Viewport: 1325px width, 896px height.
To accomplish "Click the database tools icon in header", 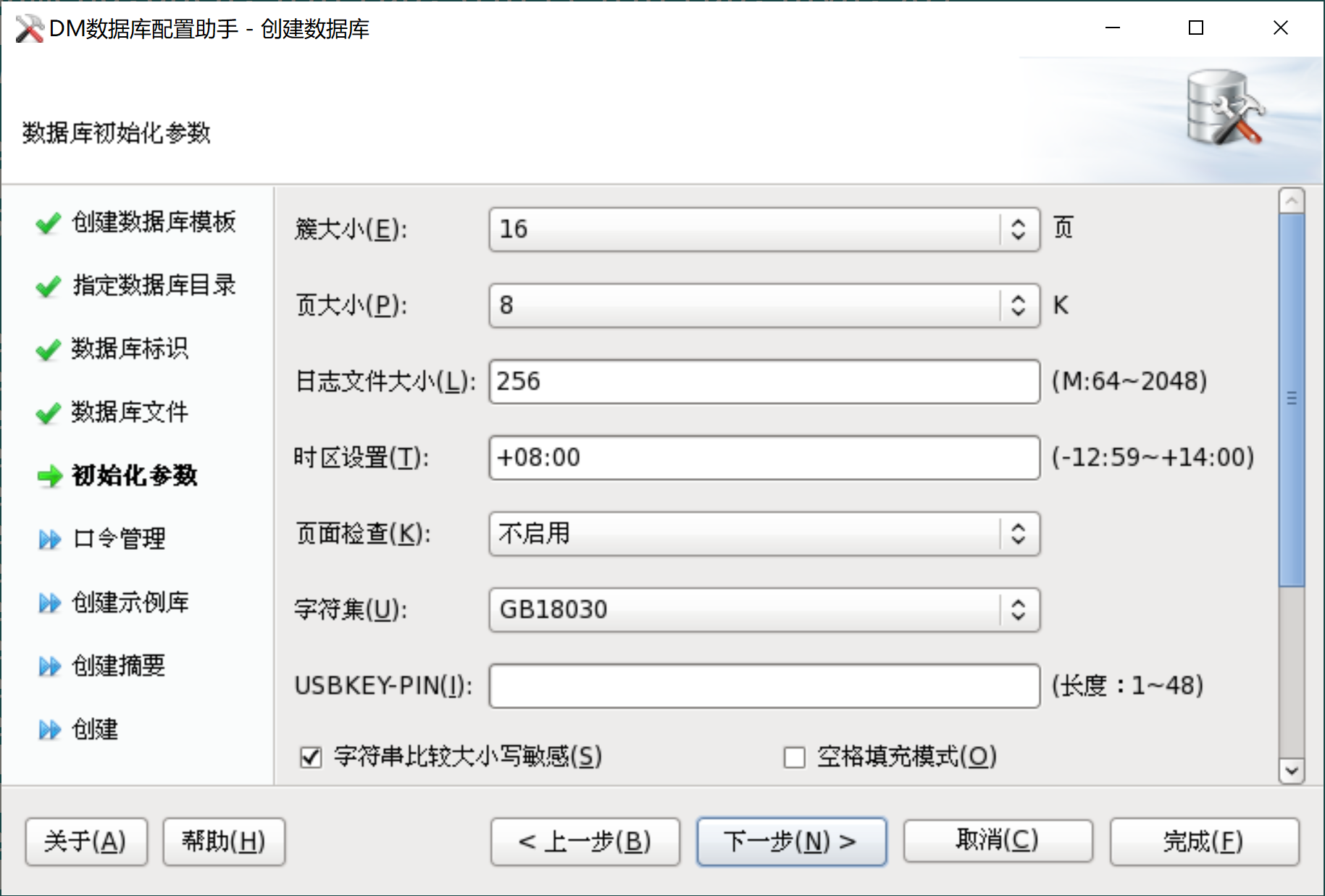I will (1224, 109).
